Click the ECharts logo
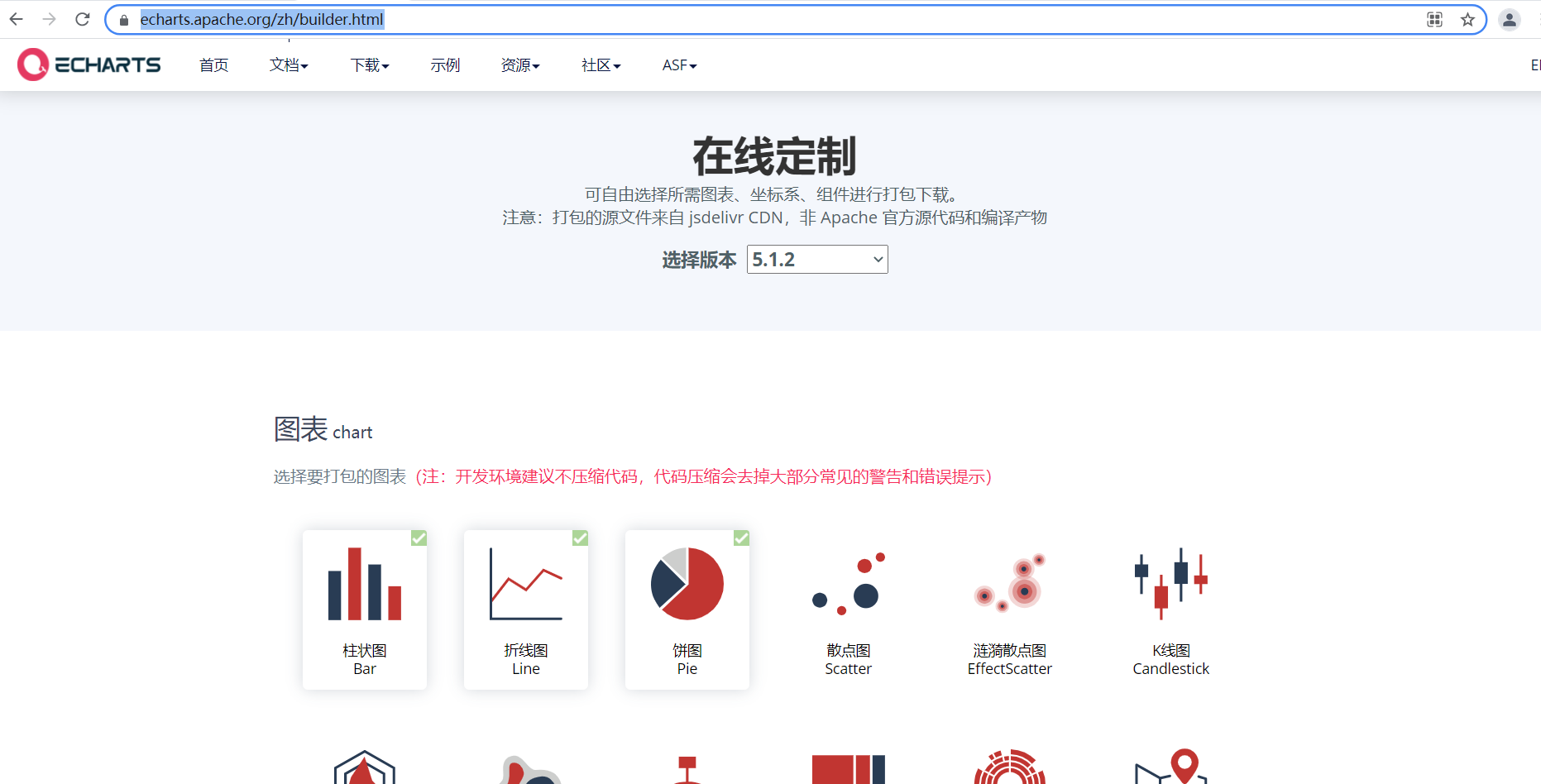This screenshot has height=784, width=1541. [89, 65]
